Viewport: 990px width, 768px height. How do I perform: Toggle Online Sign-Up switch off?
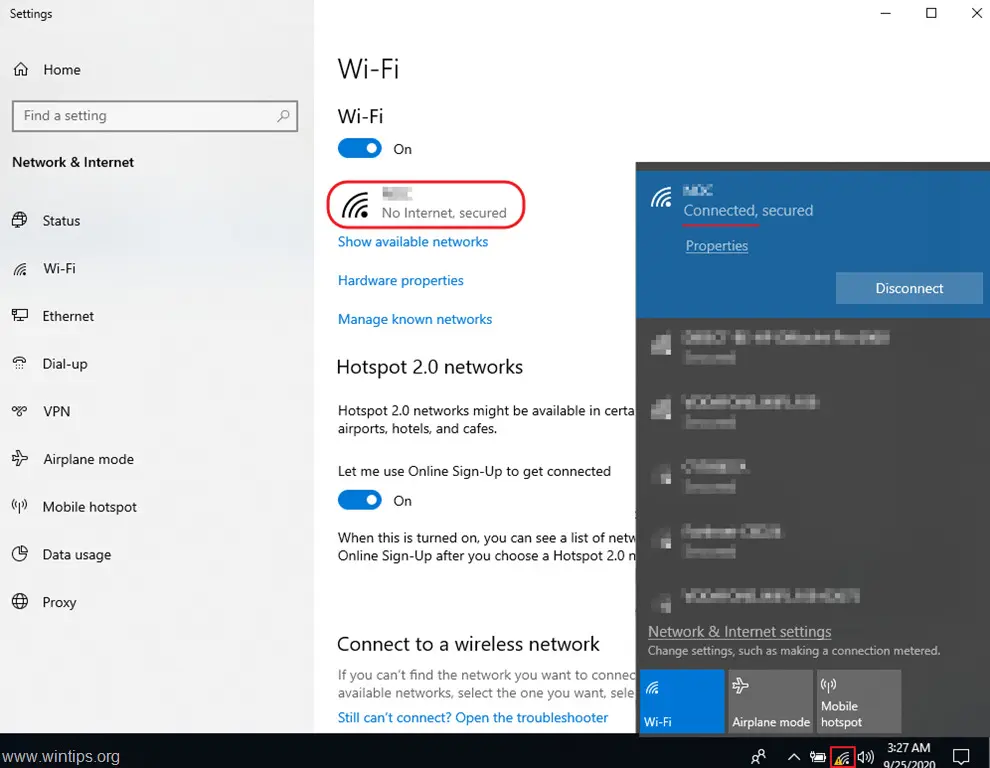pos(360,500)
